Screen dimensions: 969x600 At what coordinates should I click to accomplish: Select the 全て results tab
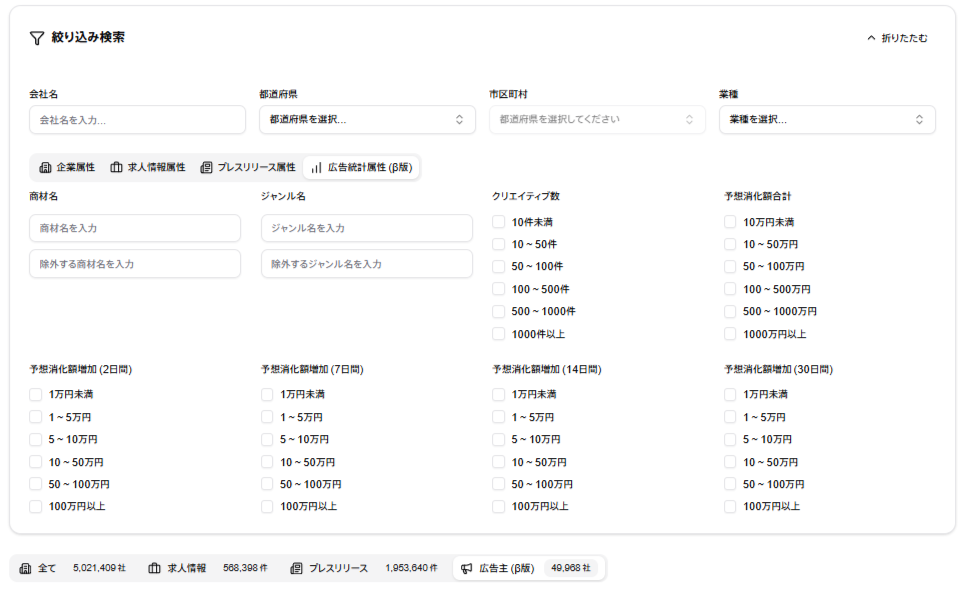(73, 568)
